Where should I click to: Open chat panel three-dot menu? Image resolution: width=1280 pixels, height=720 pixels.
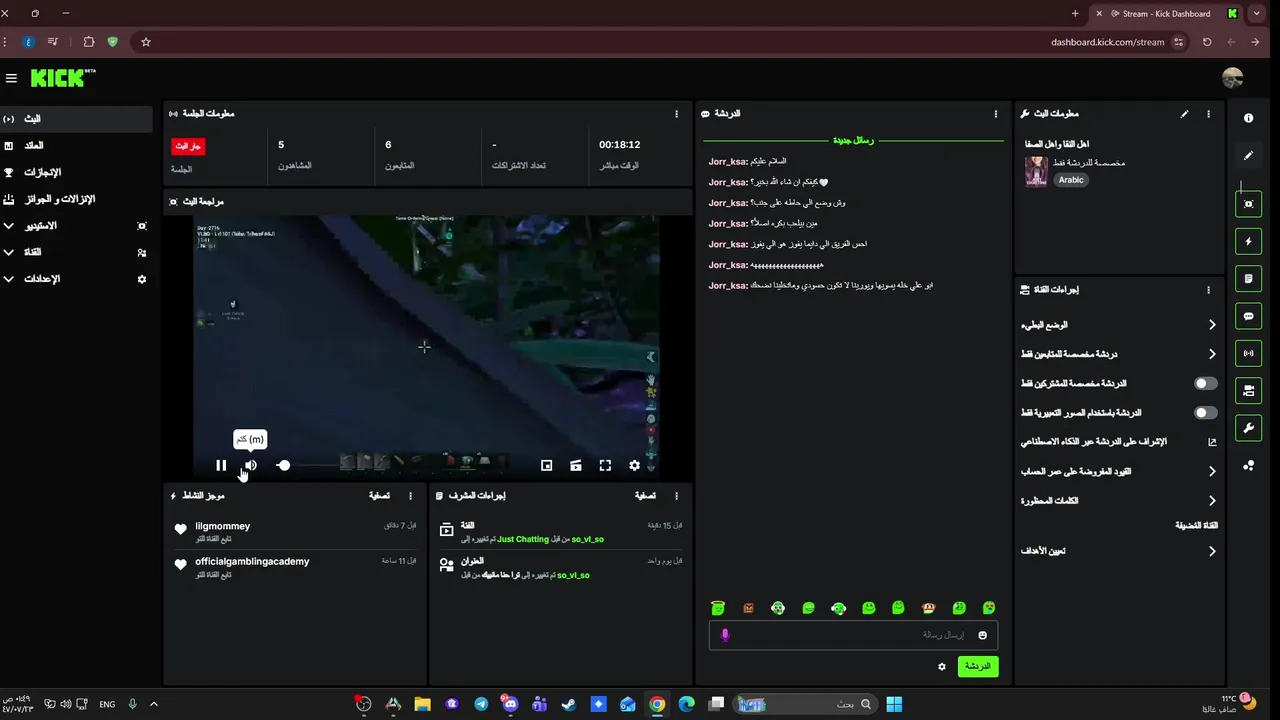tap(995, 114)
